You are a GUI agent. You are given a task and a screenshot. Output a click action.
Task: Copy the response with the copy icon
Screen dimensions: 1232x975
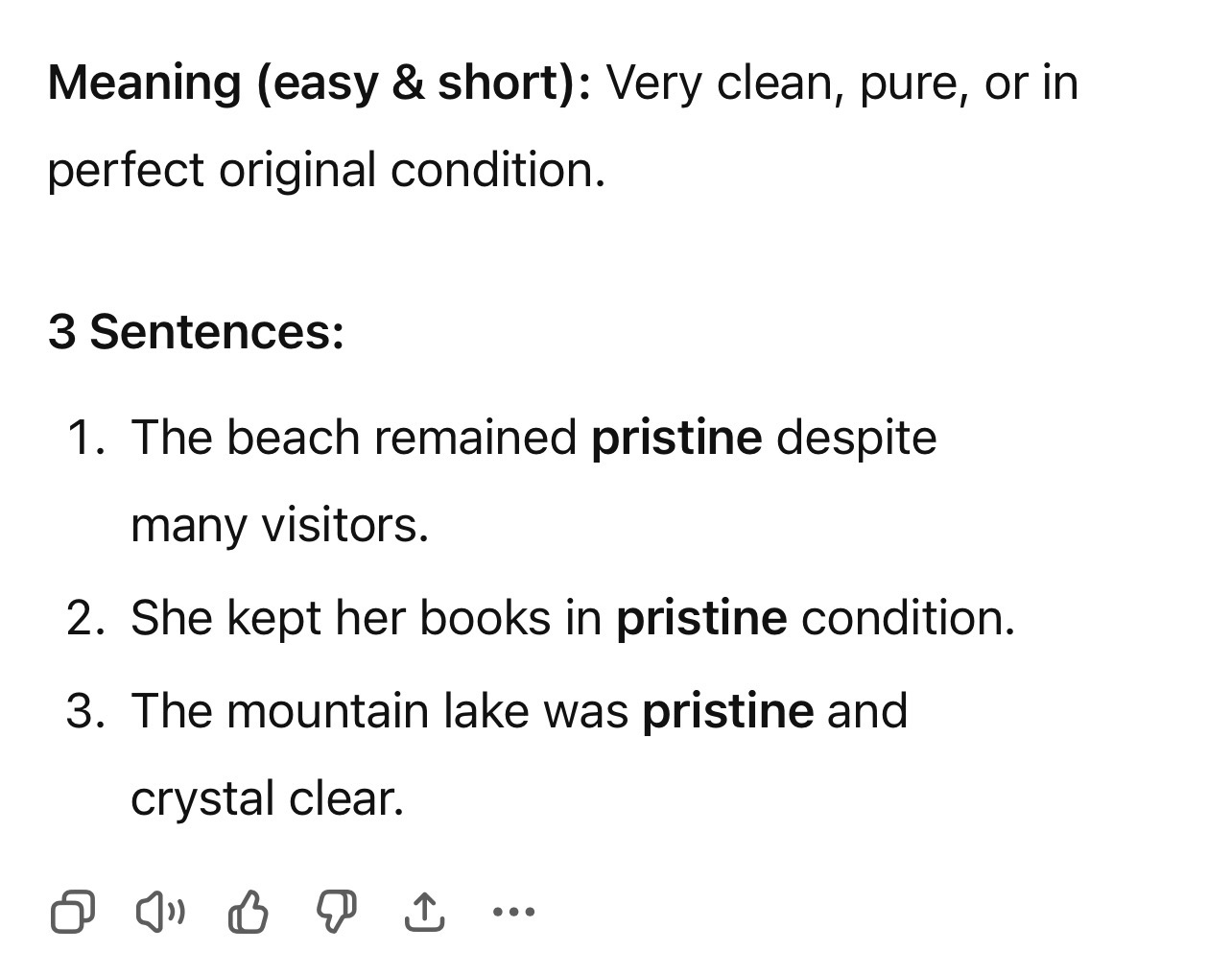point(72,912)
